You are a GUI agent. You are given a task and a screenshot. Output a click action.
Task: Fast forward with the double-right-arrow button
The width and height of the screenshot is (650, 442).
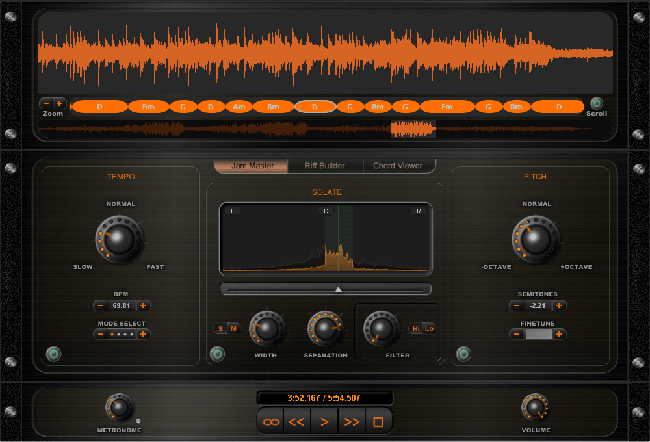pos(352,422)
